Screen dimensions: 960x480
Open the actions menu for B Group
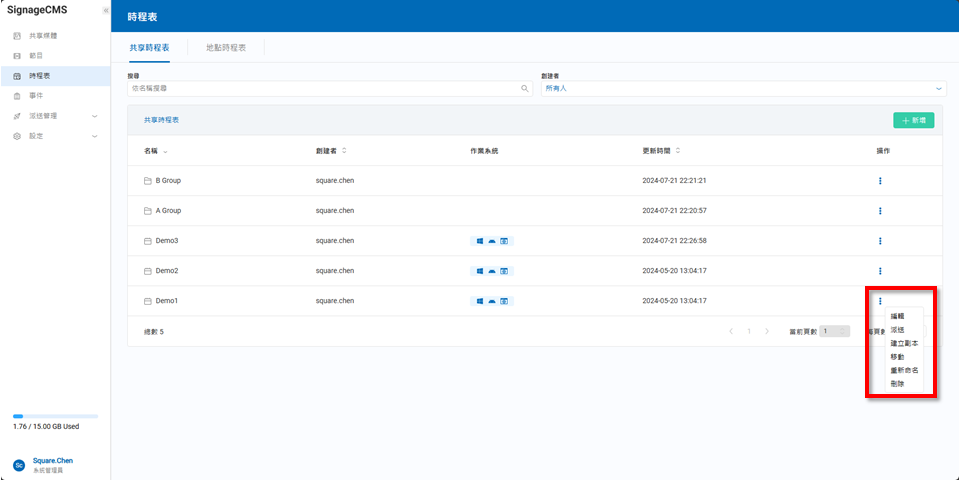(880, 181)
